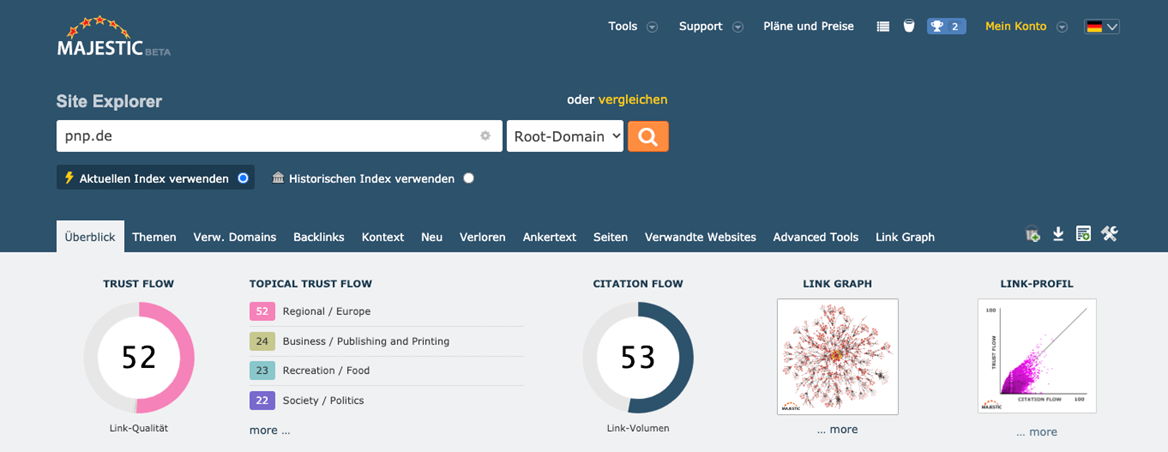
Task: Open Pläne und Preise page
Action: (808, 26)
